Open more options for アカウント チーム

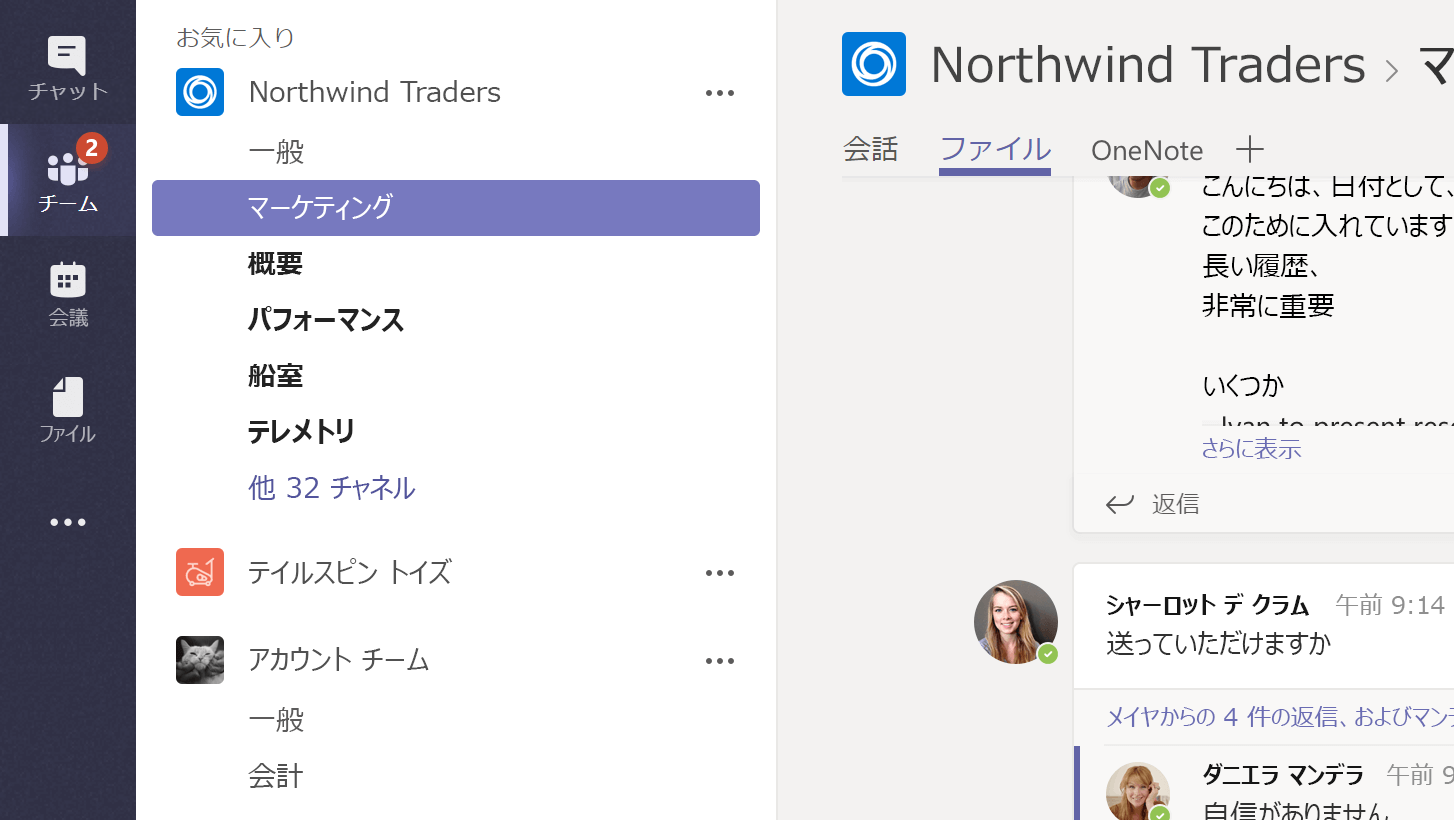pyautogui.click(x=720, y=661)
